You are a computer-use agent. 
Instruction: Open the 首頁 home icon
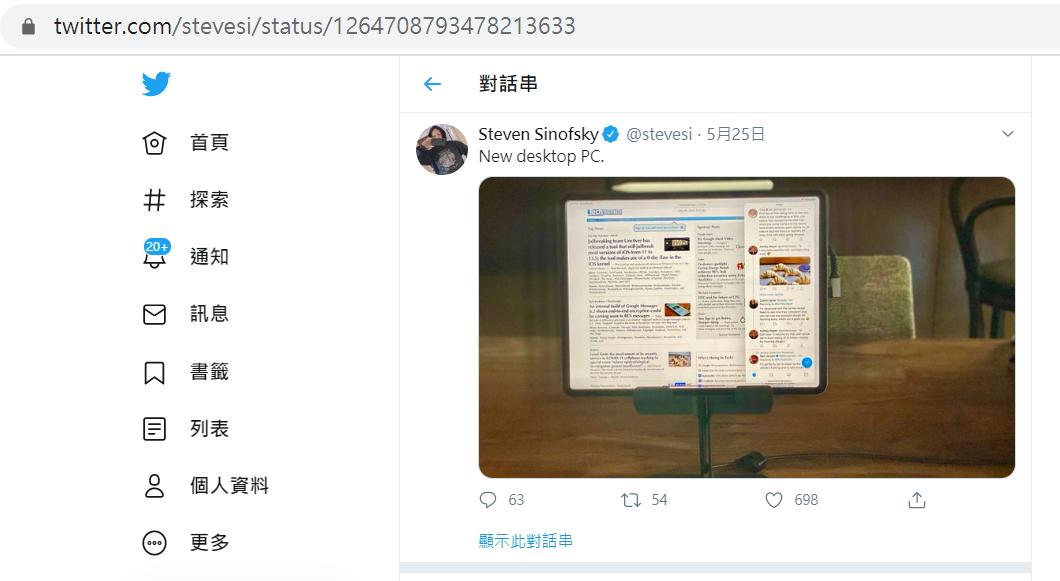(x=154, y=143)
